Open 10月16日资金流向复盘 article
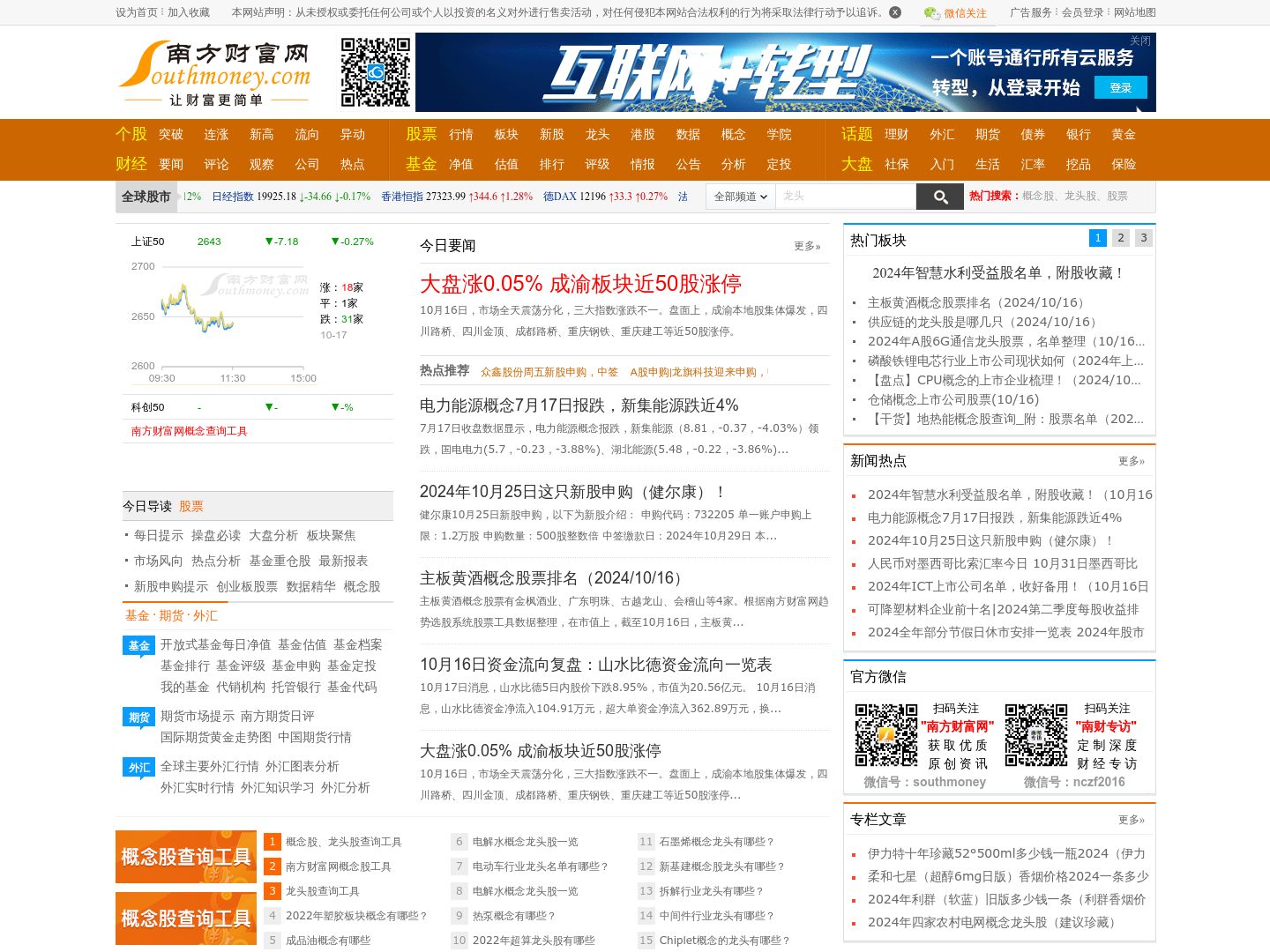 click(596, 665)
